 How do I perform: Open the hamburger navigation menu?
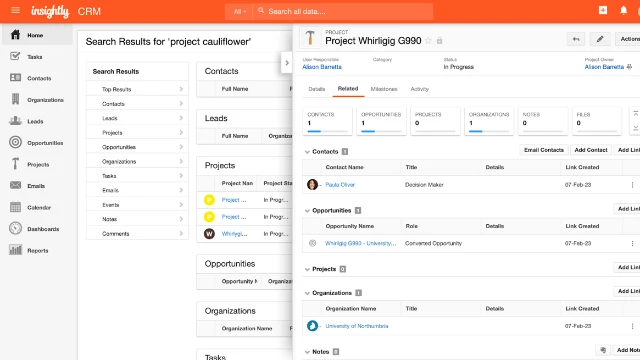(x=16, y=10)
